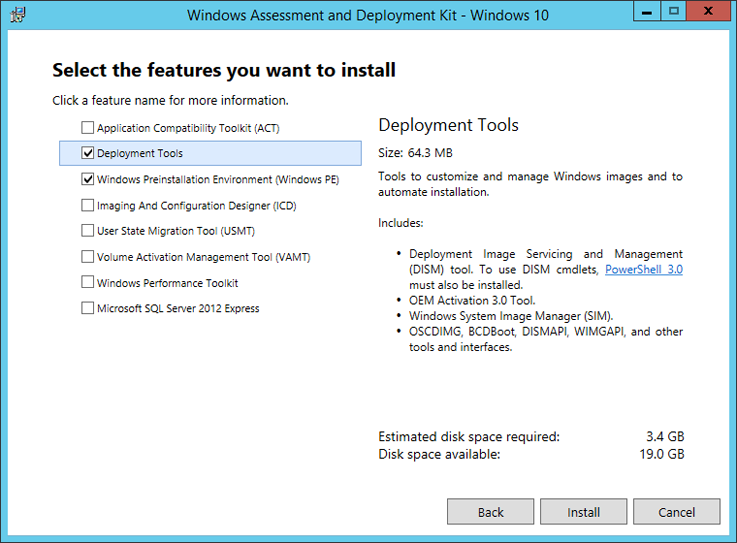Highlight Microsoft SQL Server 2012 Express name
Viewport: 737px width, 543px height.
point(178,308)
